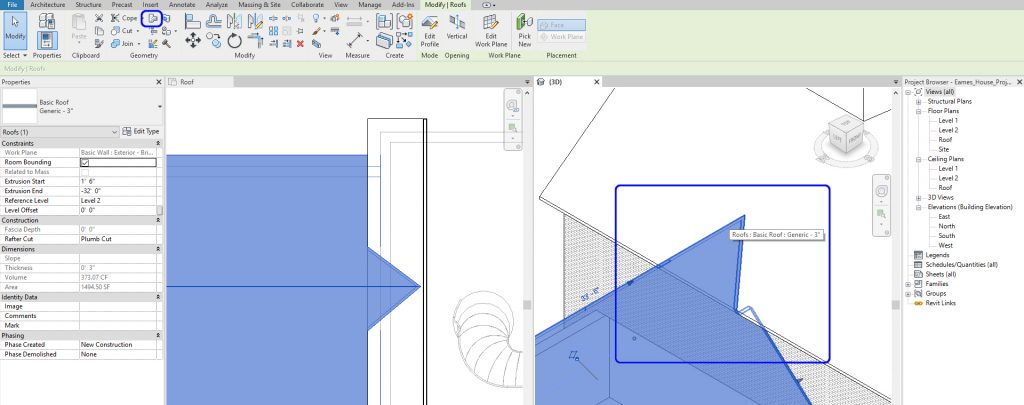The height and width of the screenshot is (405, 1024).
Task: Switch to the Collaborate ribbon tab
Action: 307,5
